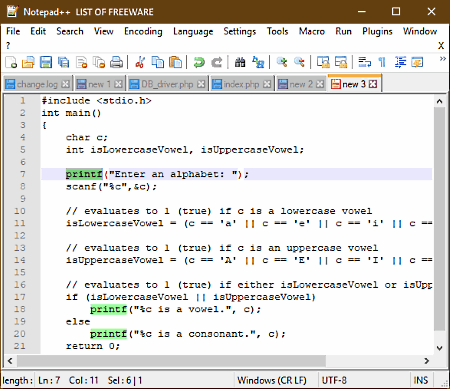Screen dimensions: 450x389
Task: Close the new 1 tab
Action: 118,84
